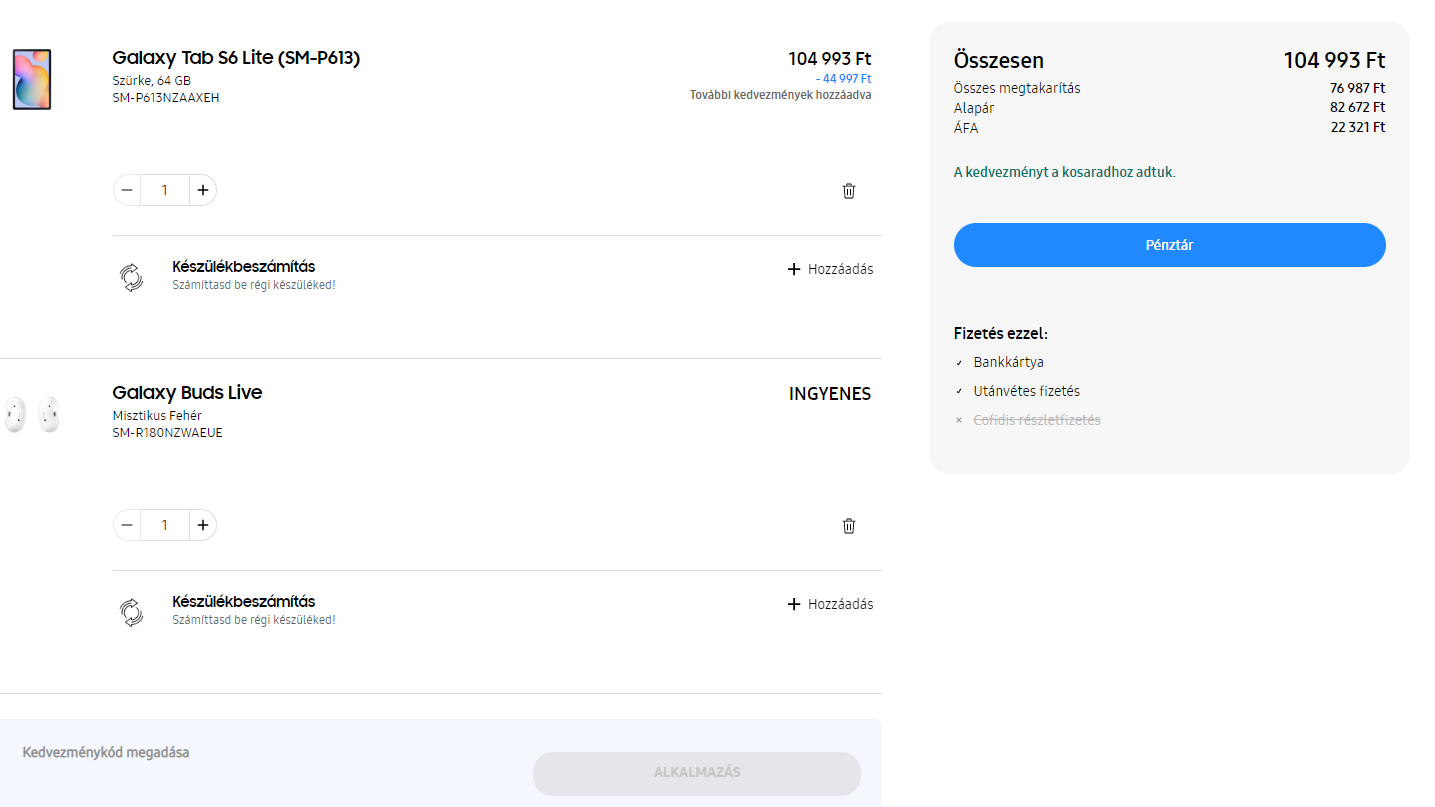The height and width of the screenshot is (807, 1435).
Task: Select the Utánvétes fizetés option text
Action: [x=1026, y=391]
